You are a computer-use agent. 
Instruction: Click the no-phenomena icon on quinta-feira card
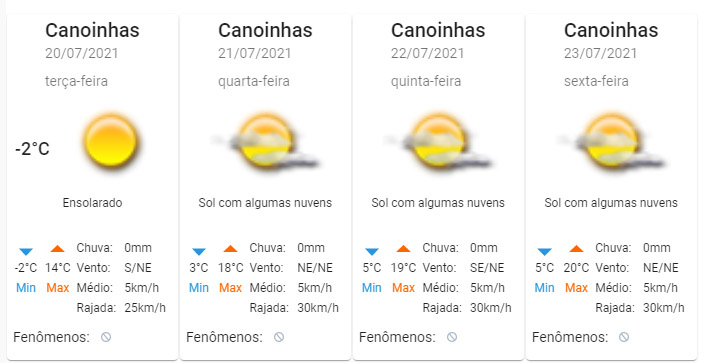point(452,337)
